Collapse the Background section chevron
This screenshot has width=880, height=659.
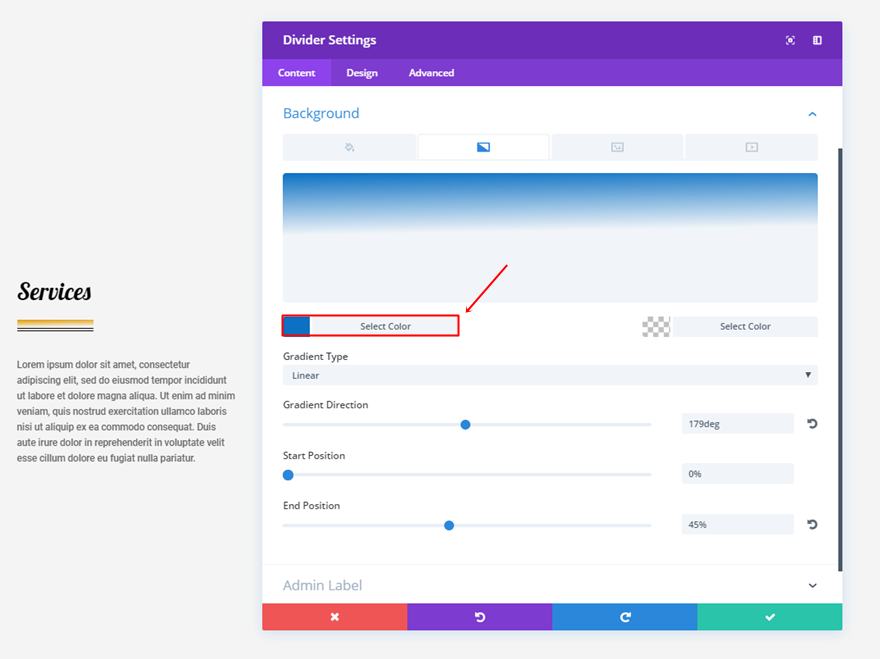812,114
